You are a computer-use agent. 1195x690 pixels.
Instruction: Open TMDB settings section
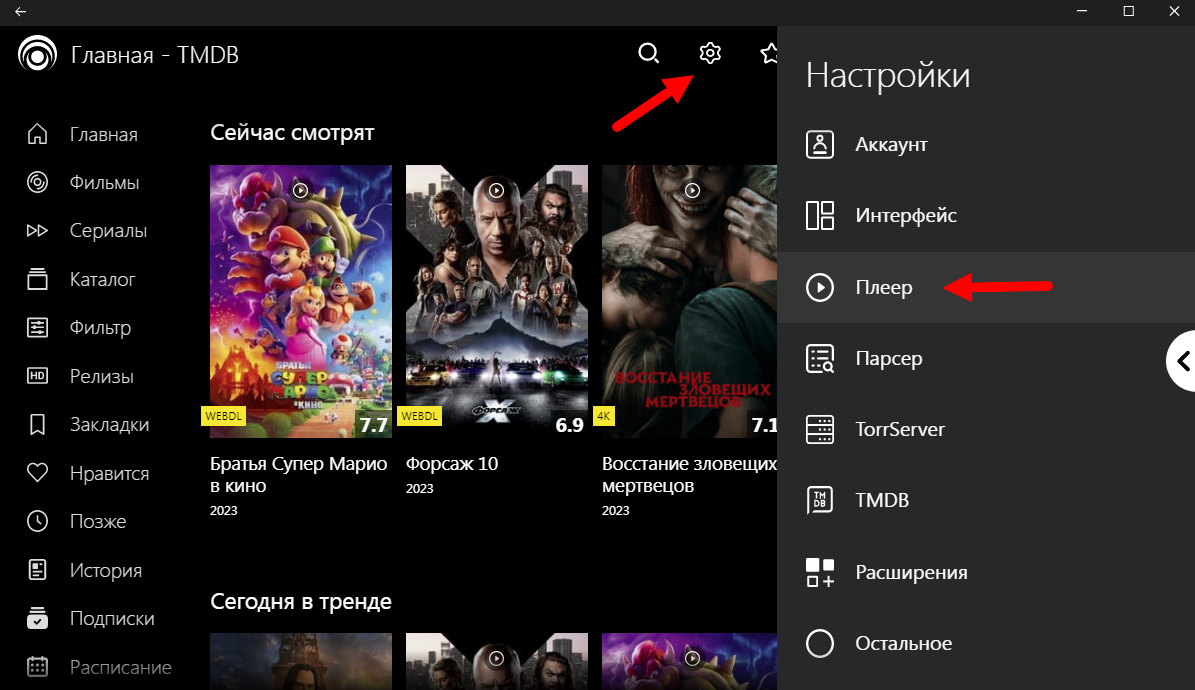(986, 500)
